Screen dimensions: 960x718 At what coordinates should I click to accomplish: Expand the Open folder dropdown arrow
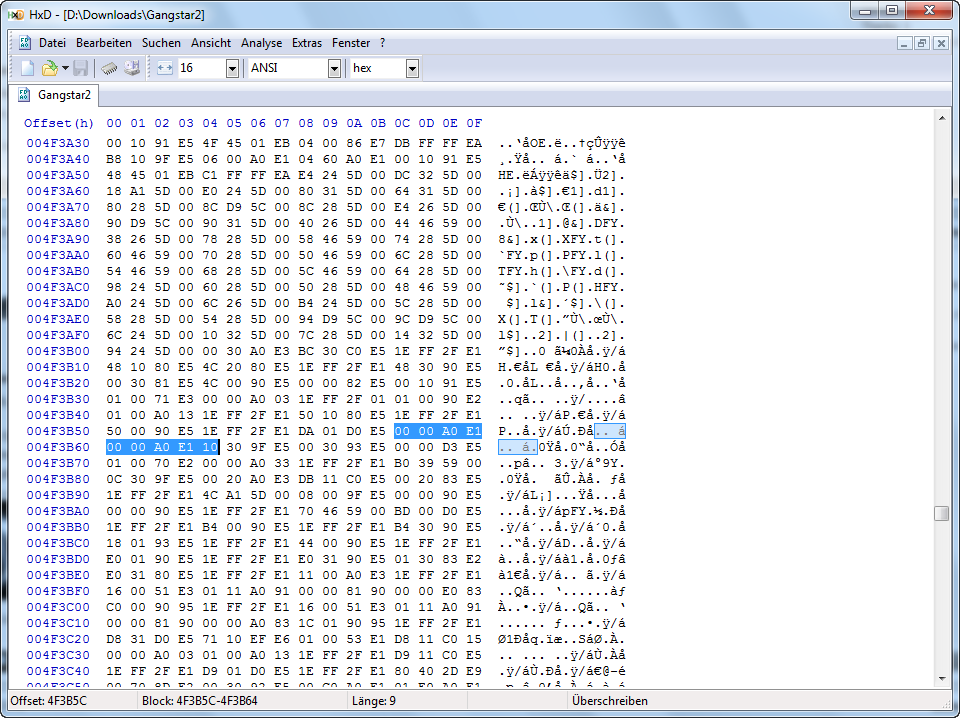point(65,68)
